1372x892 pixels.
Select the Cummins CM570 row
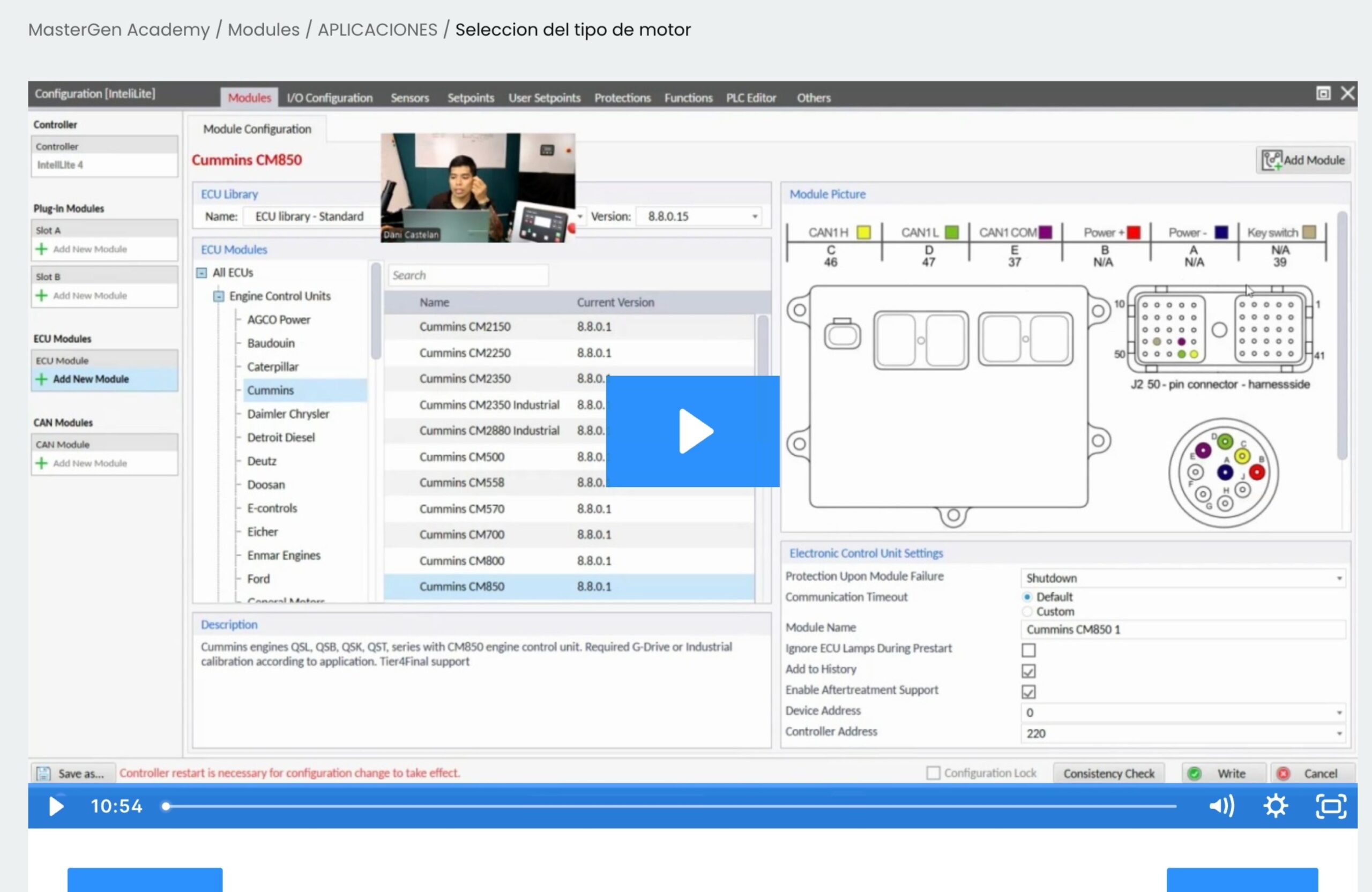tap(569, 509)
